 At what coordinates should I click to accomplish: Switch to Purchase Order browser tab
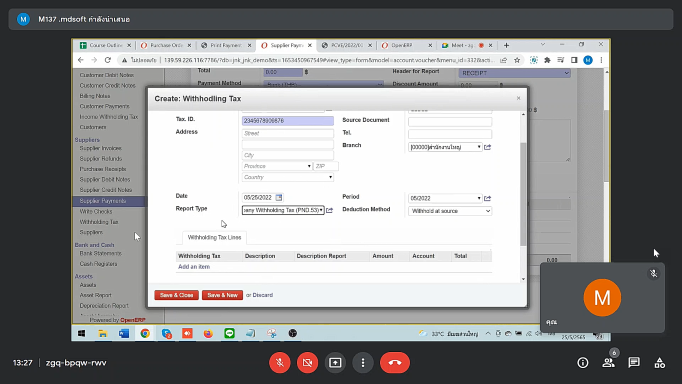(165, 45)
